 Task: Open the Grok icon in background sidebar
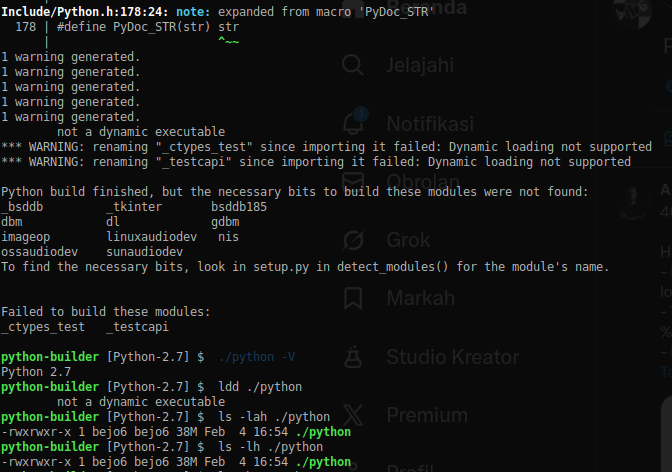[353, 240]
